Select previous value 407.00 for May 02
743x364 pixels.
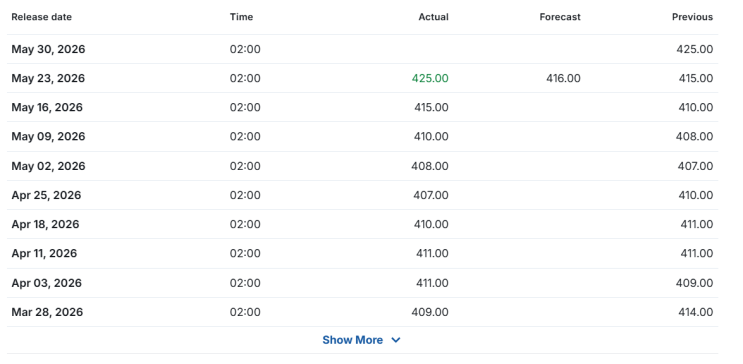pyautogui.click(x=695, y=166)
